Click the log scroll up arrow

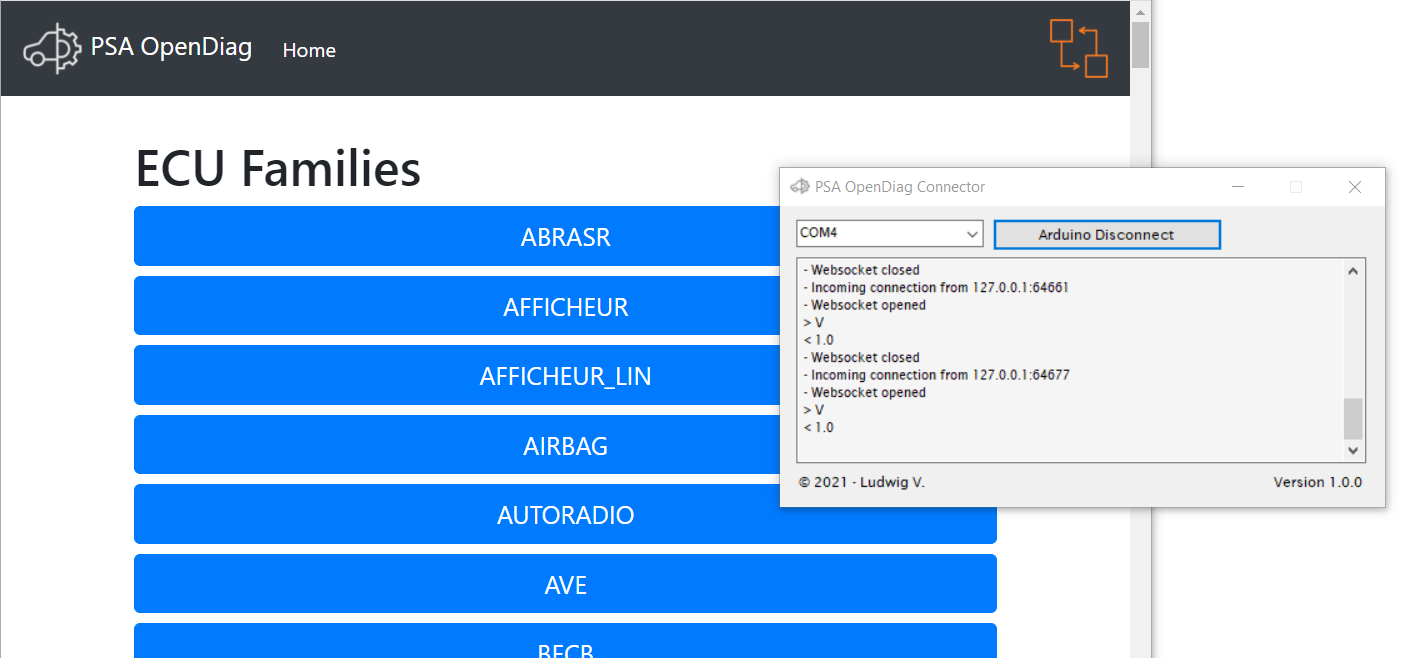pyautogui.click(x=1353, y=271)
